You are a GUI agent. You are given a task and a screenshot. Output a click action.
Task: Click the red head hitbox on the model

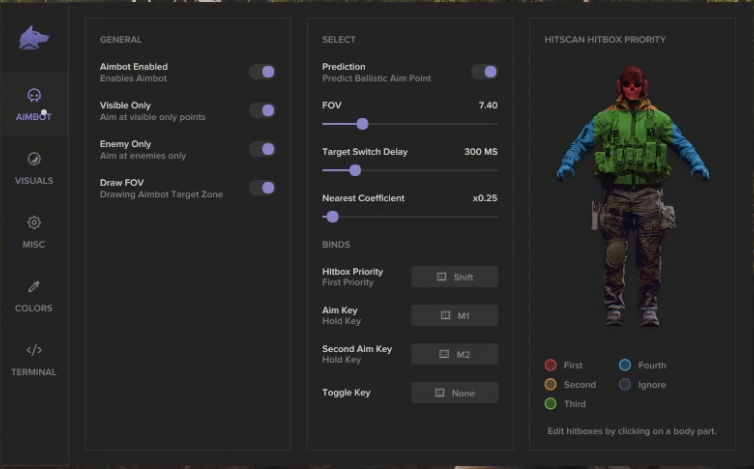click(x=632, y=84)
